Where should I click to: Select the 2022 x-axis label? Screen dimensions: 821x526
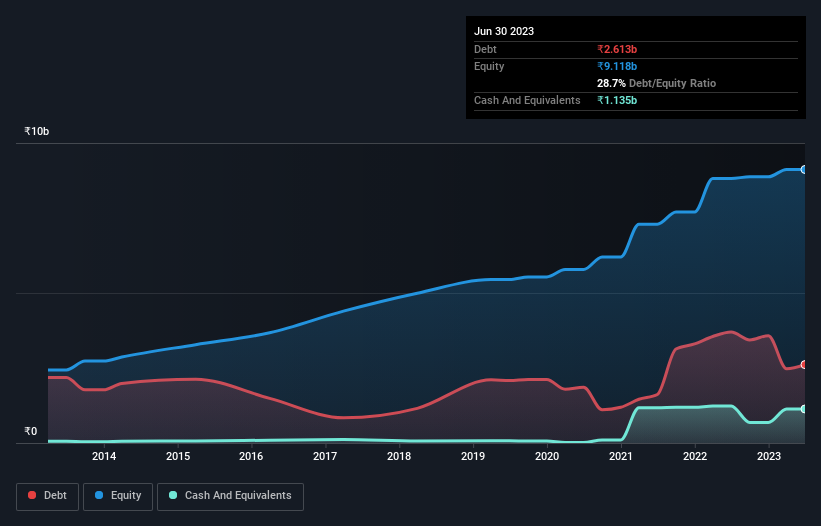695,456
